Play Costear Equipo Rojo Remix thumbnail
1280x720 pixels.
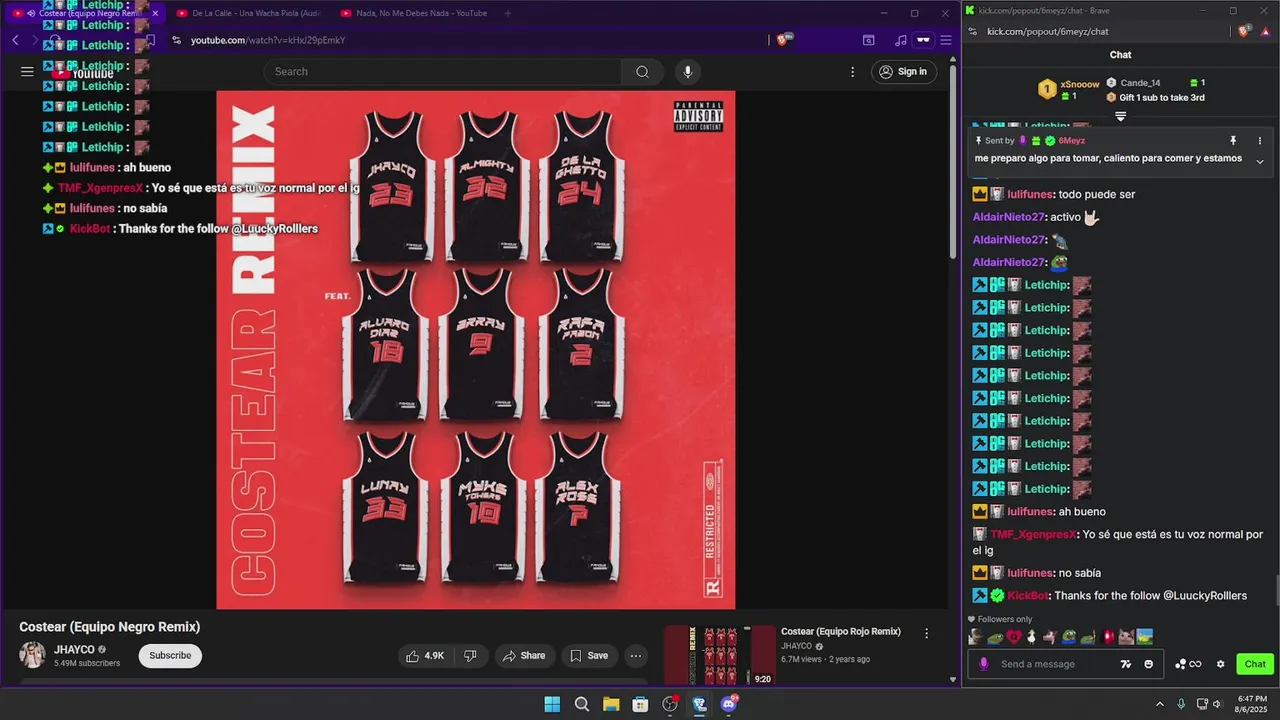click(x=720, y=656)
